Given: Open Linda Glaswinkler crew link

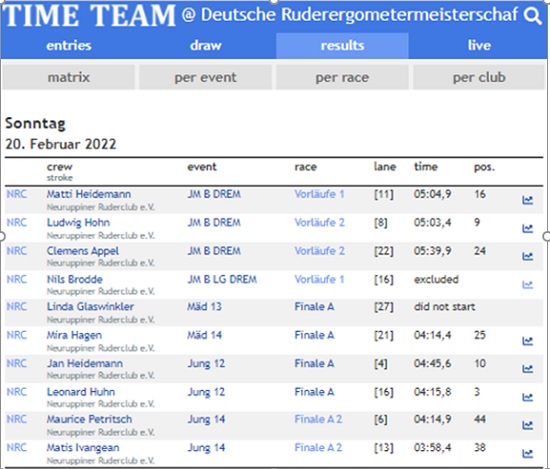Looking at the screenshot, I should click(90, 307).
